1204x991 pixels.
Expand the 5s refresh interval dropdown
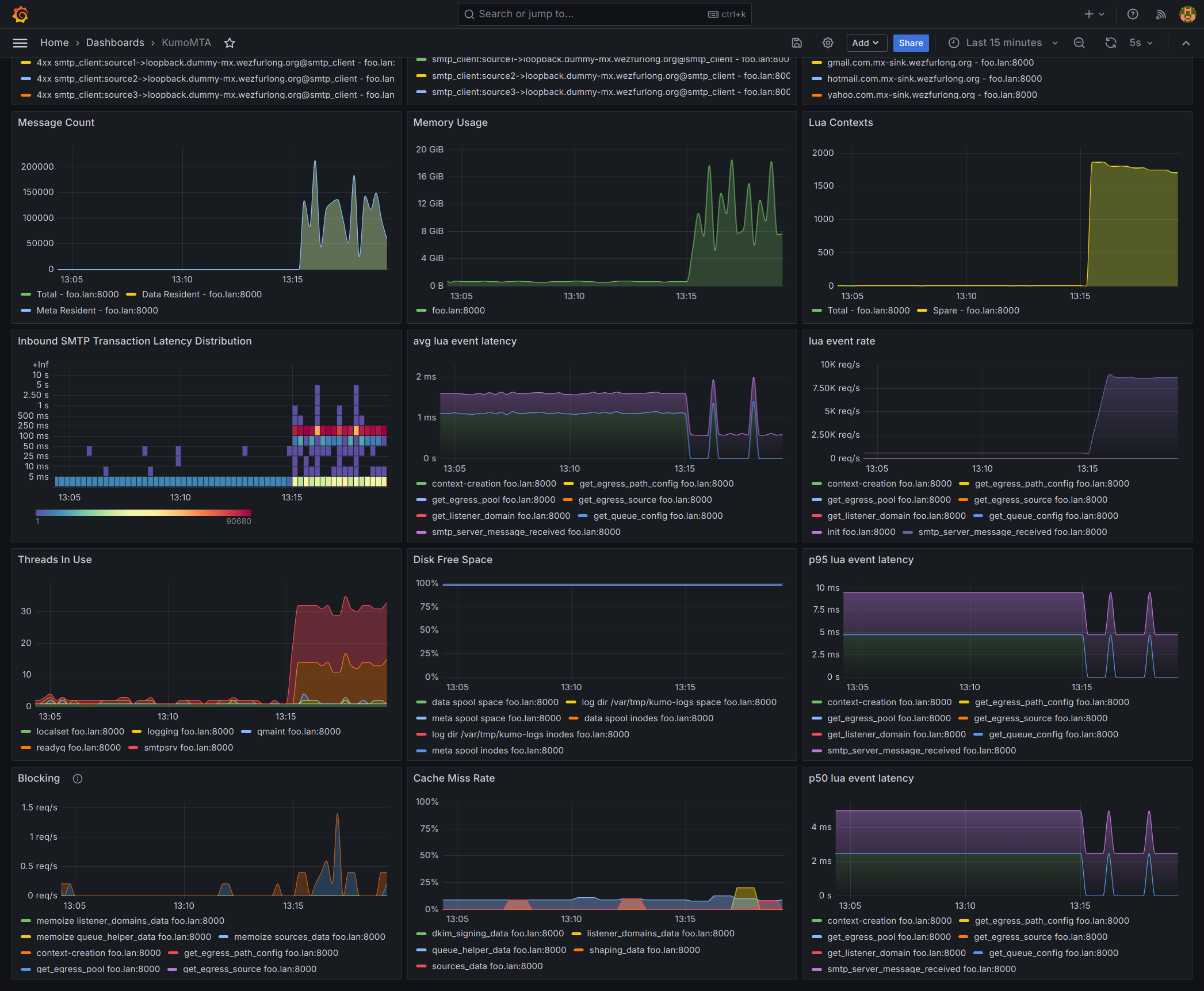1141,43
